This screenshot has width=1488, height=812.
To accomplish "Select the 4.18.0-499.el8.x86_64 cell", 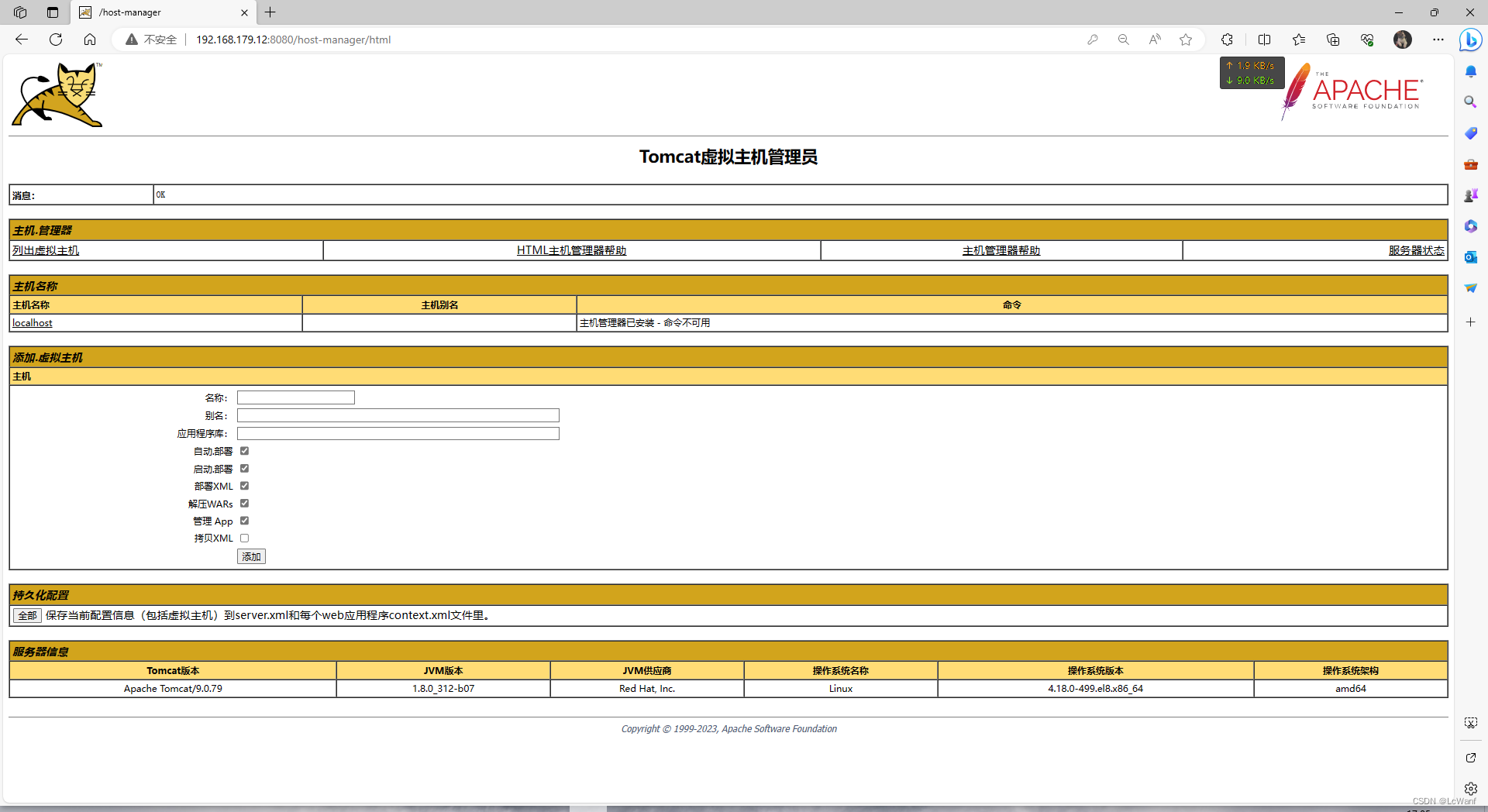I will pos(1096,688).
